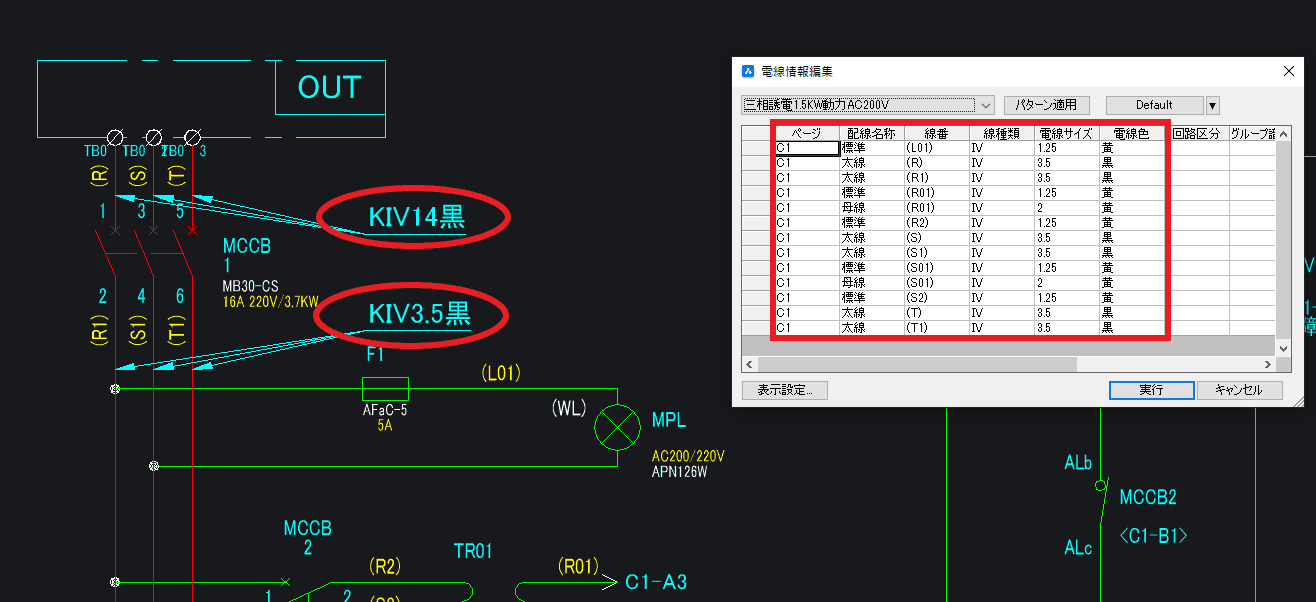Click the OUT box in the drawing
This screenshot has width=1316, height=602.
[329, 88]
